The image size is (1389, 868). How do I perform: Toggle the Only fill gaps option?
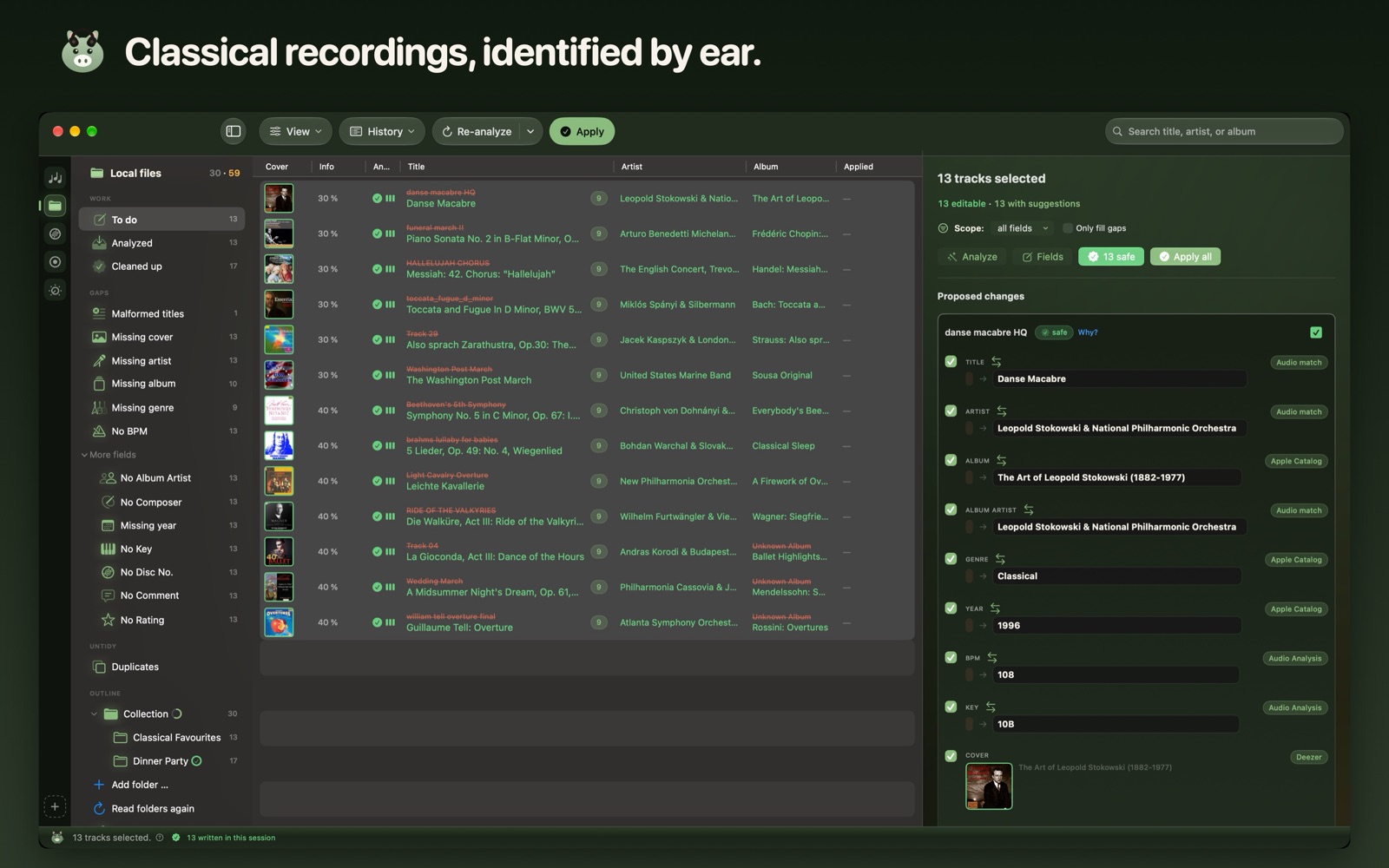pyautogui.click(x=1068, y=228)
